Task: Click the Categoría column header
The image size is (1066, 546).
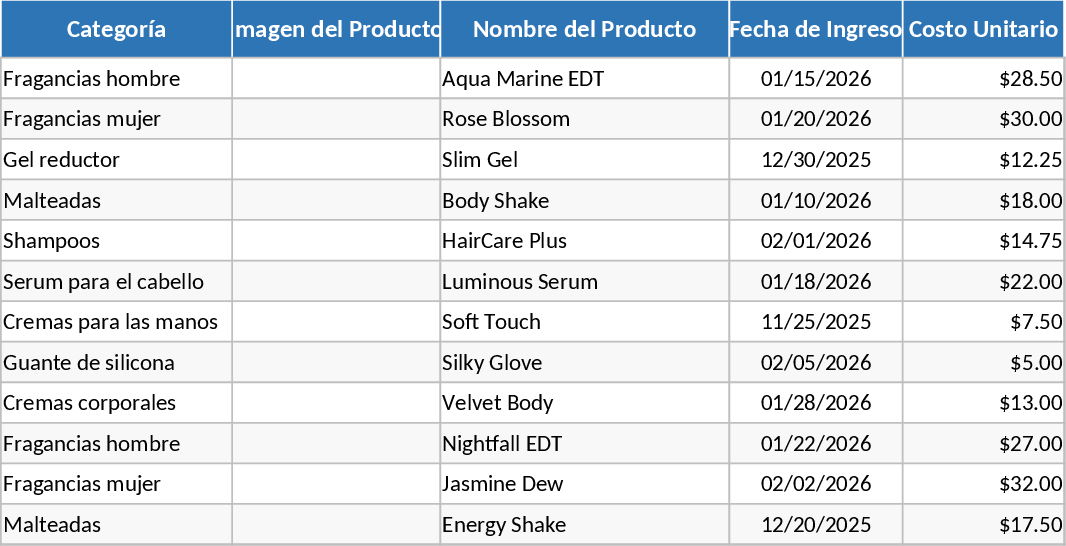Action: pyautogui.click(x=116, y=29)
